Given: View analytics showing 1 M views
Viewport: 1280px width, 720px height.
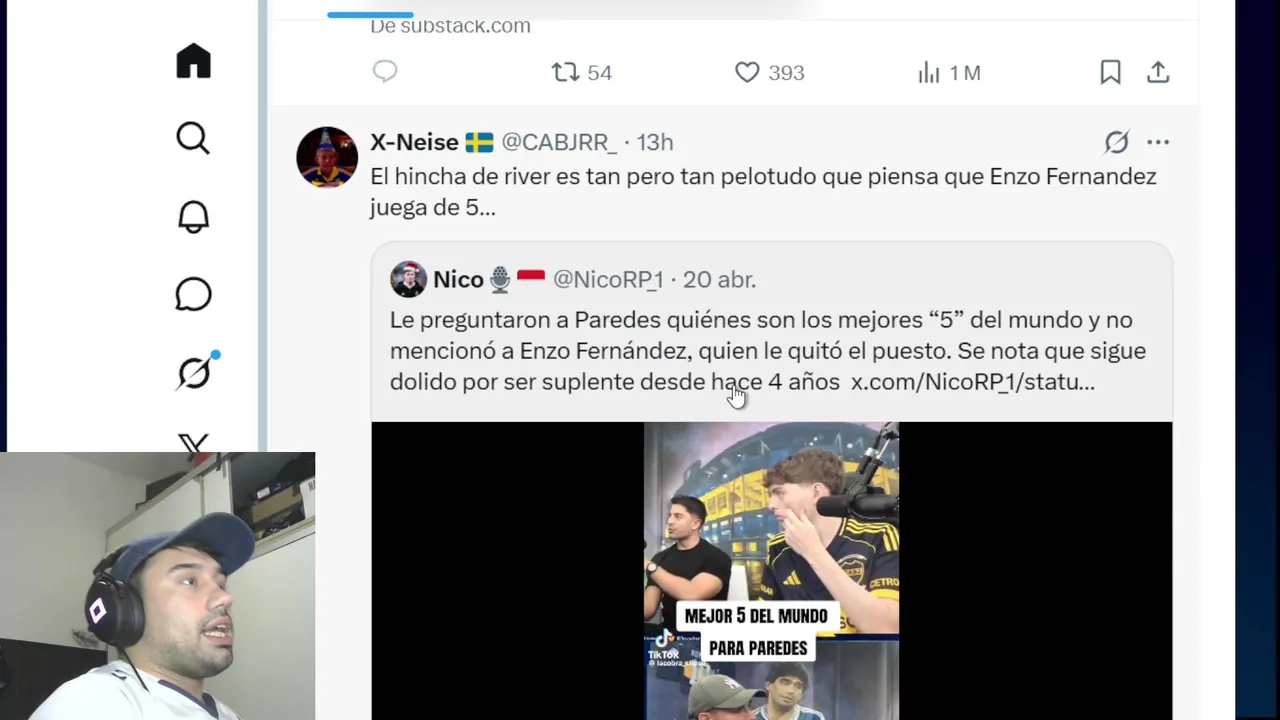Looking at the screenshot, I should click(x=949, y=72).
